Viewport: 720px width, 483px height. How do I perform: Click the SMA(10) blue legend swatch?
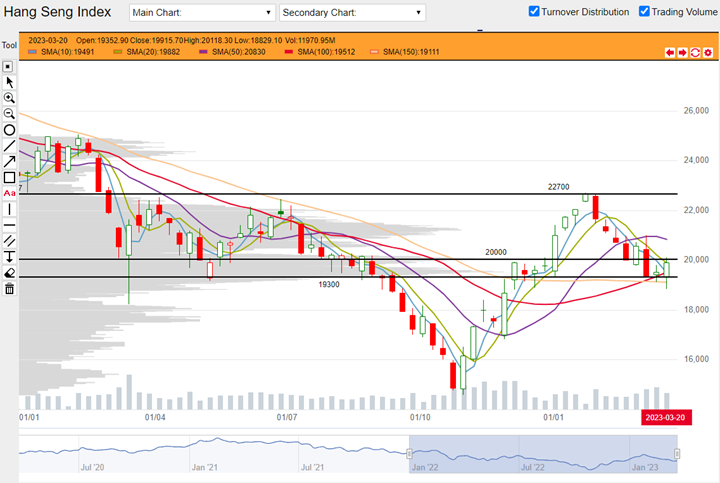coord(32,52)
